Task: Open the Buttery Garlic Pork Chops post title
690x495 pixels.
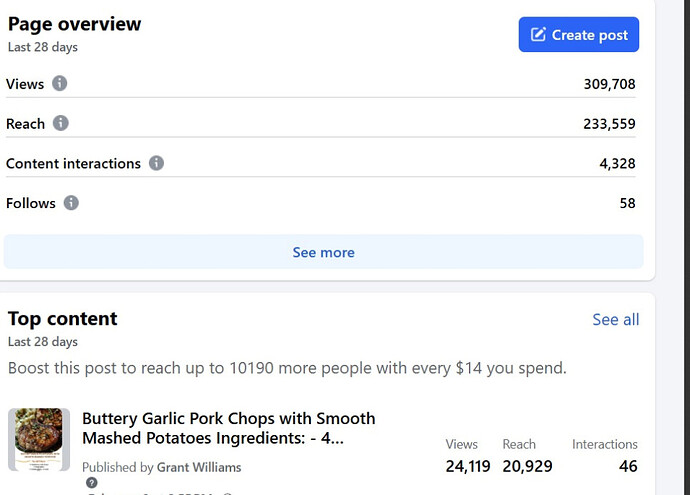Action: 229,428
